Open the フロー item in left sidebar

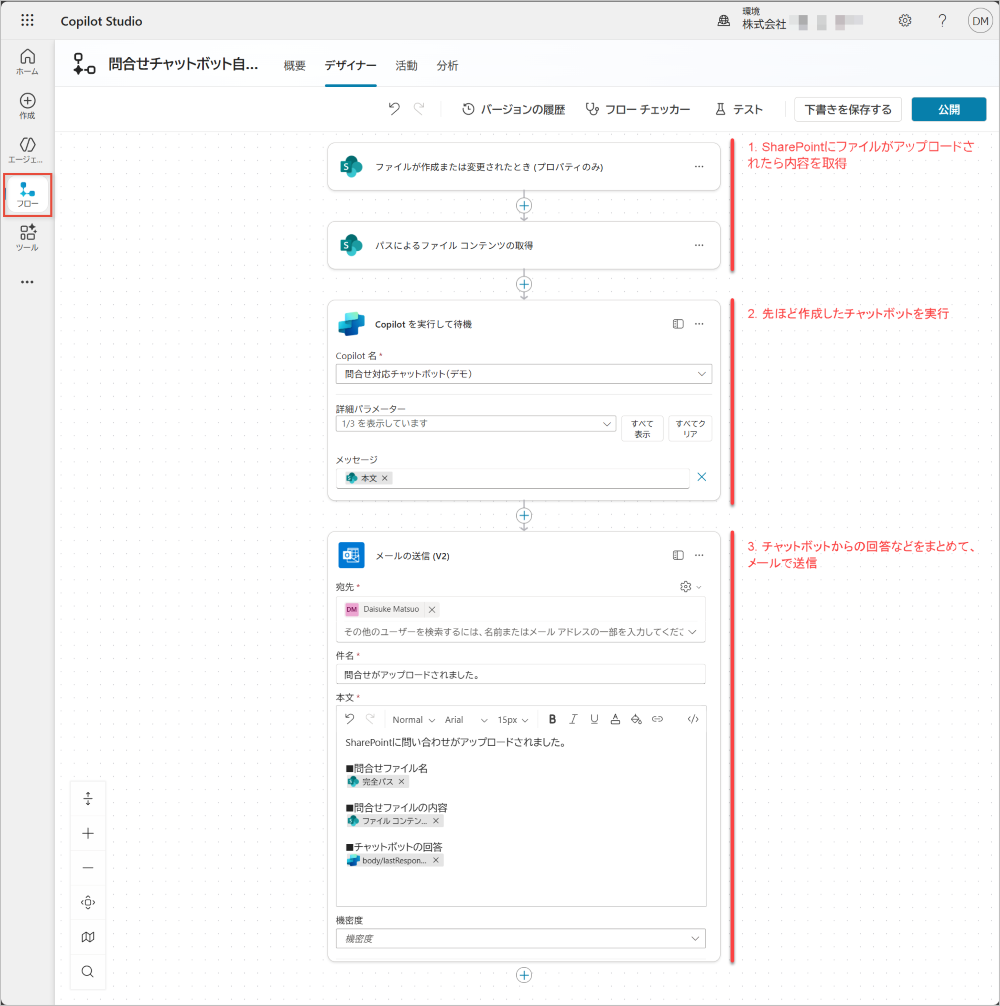27,194
